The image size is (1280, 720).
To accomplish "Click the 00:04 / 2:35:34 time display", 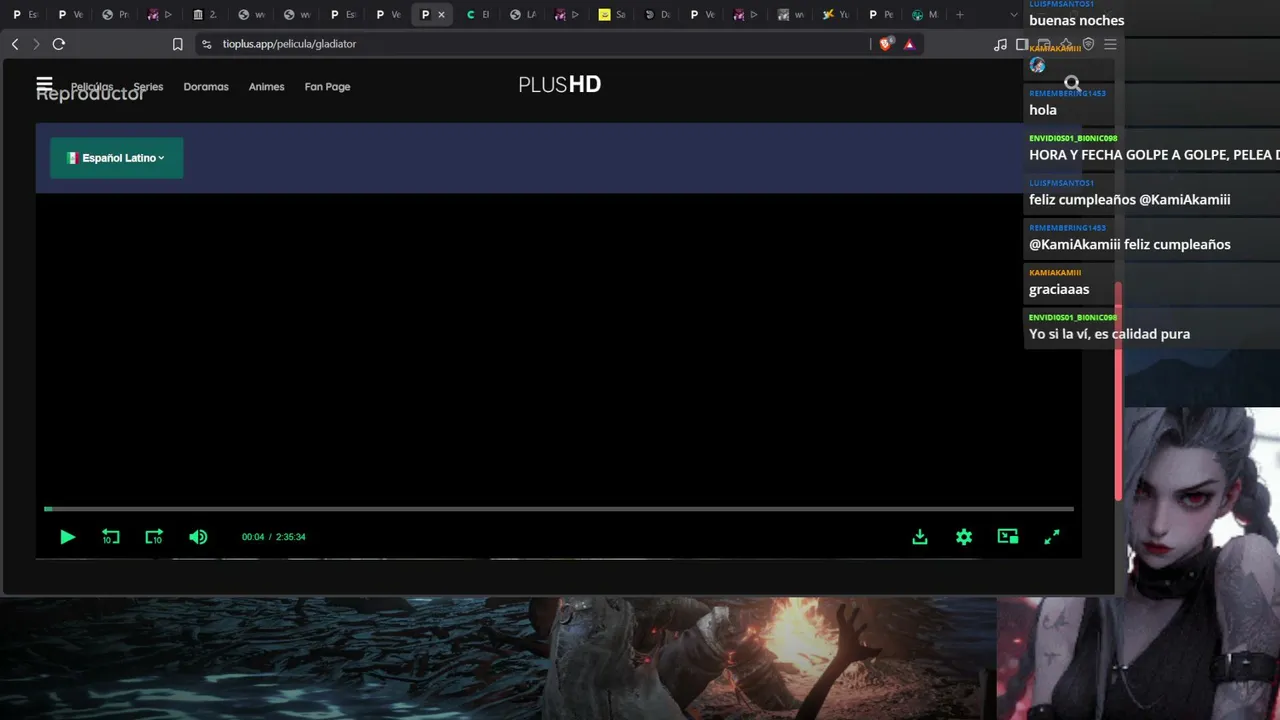I will 273,537.
